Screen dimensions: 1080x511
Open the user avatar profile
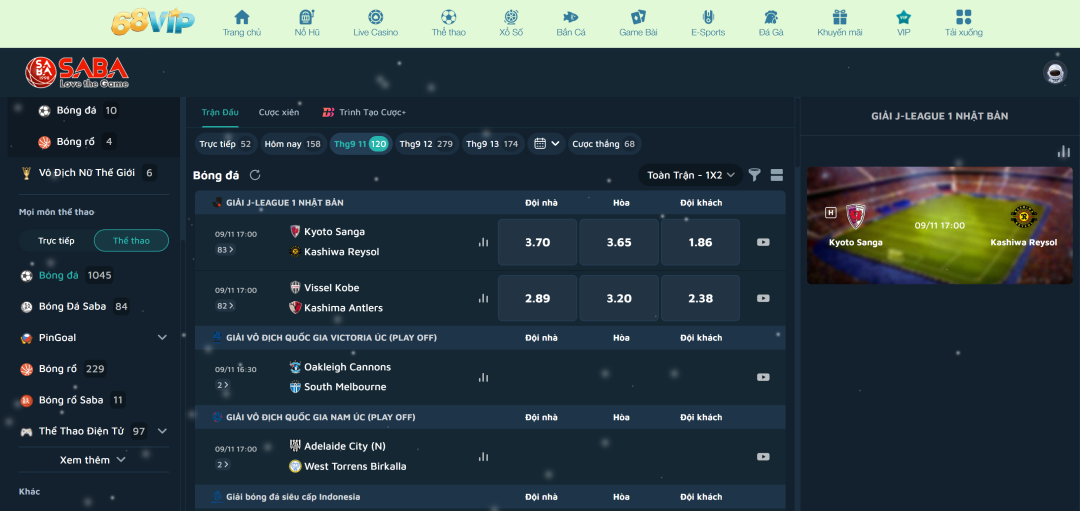1053,72
